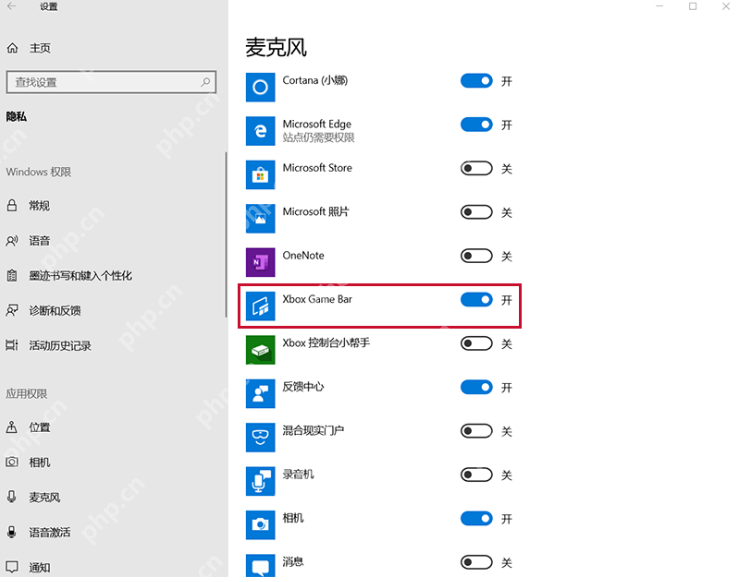Image resolution: width=736 pixels, height=582 pixels.
Task: Click the search magnifier icon
Action: click(206, 82)
